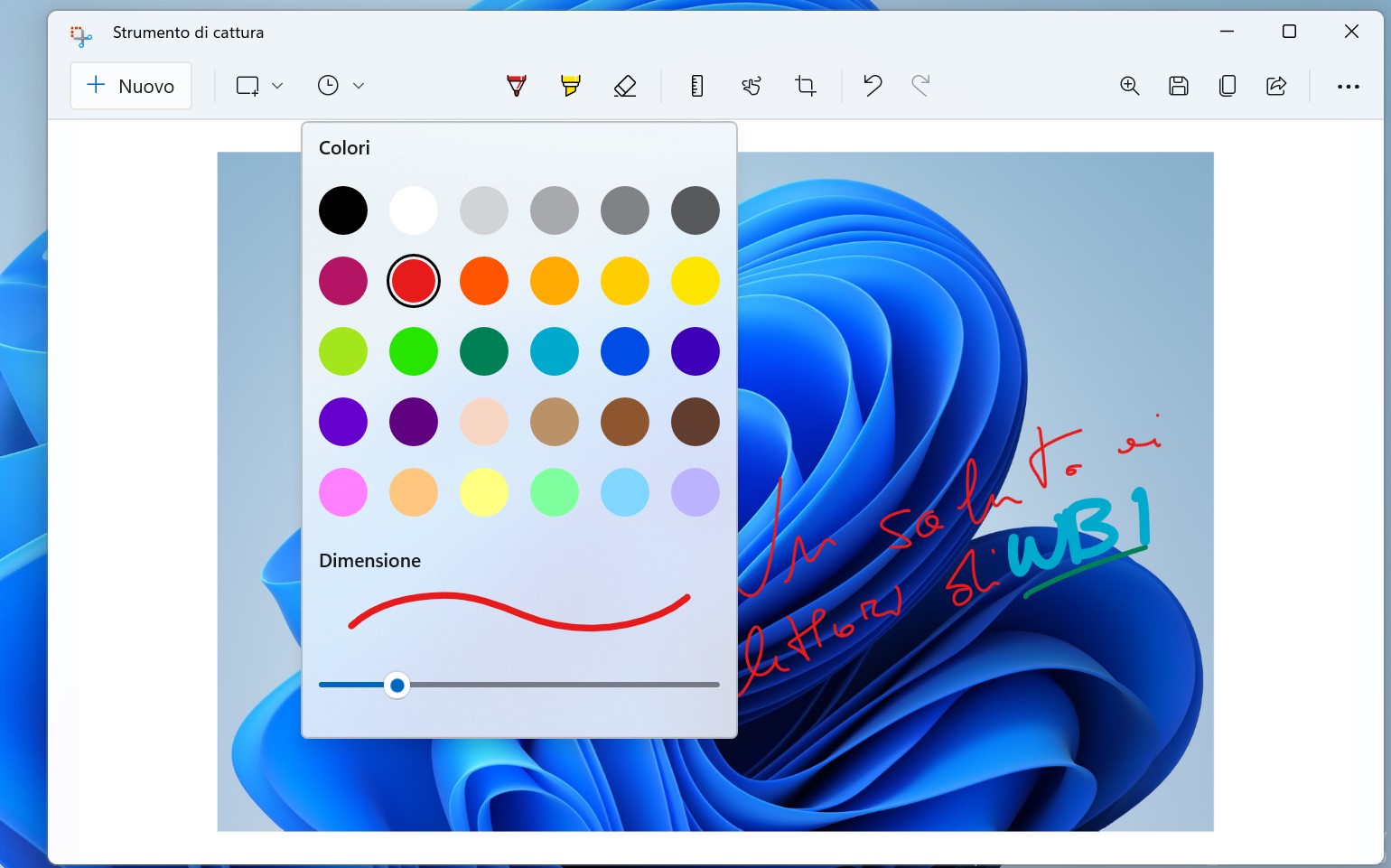The height and width of the screenshot is (868, 1391).
Task: Choose the orange color swatch
Action: [484, 281]
